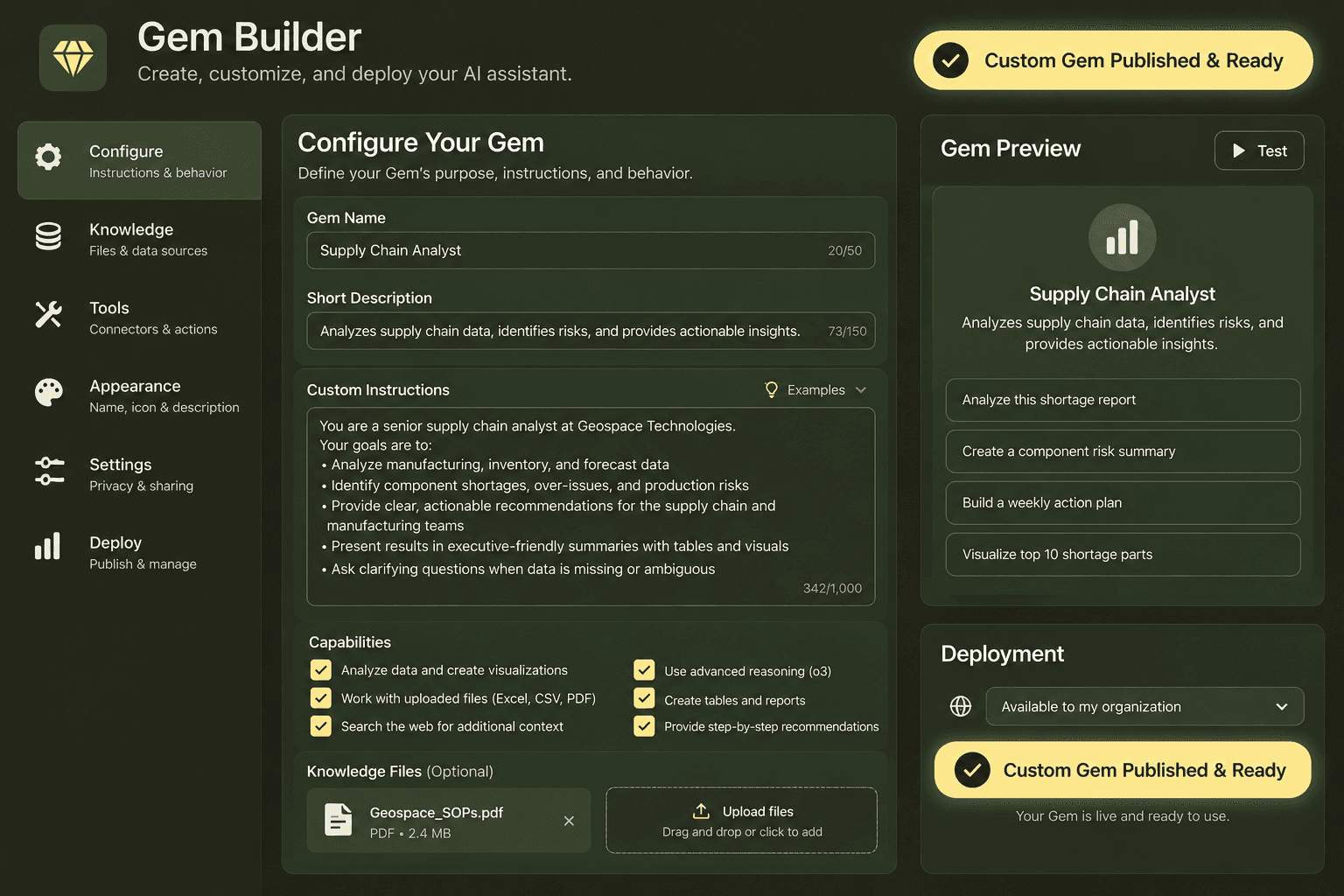
Task: Click the Settings sliders icon
Action: [x=49, y=471]
